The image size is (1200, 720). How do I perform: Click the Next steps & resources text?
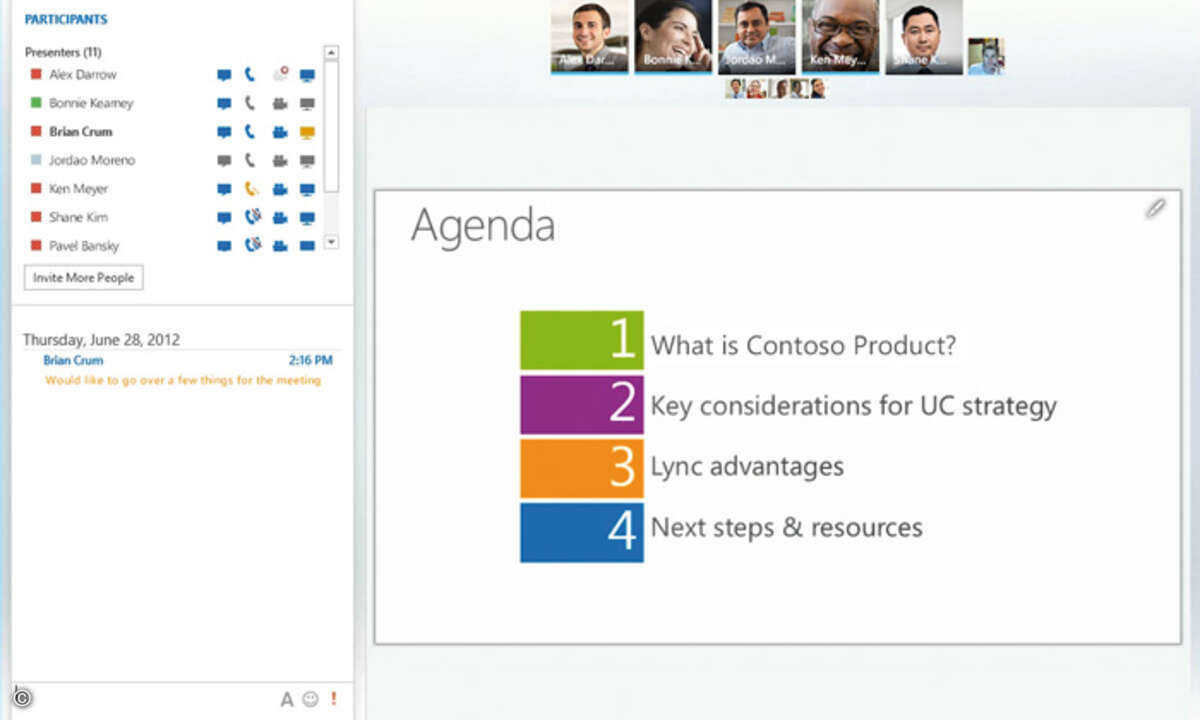[787, 528]
